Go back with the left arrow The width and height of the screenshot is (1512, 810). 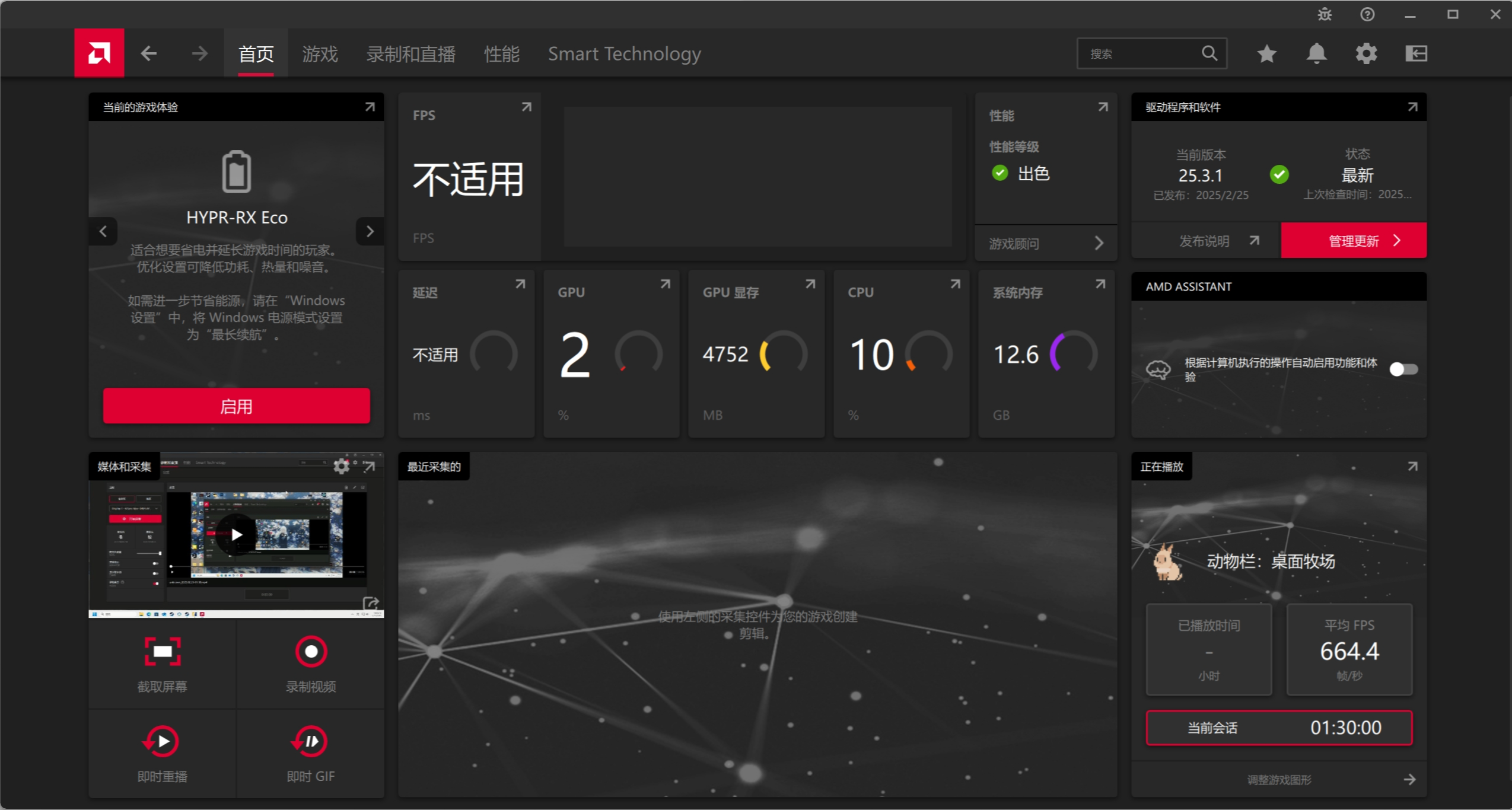click(x=148, y=54)
